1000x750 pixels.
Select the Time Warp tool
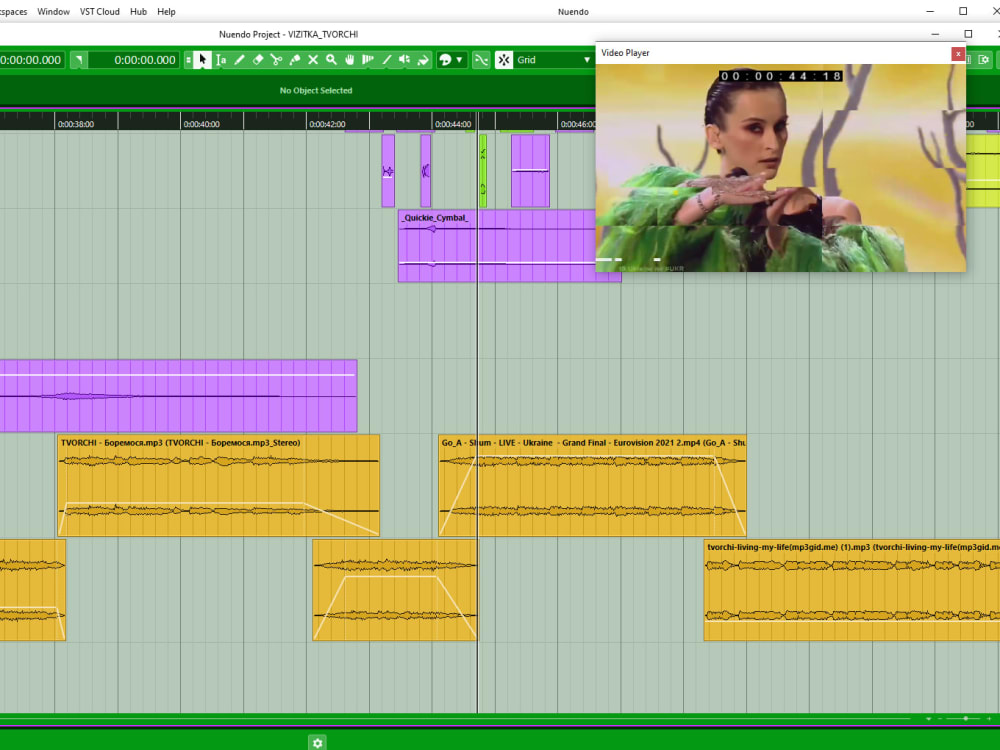point(368,60)
